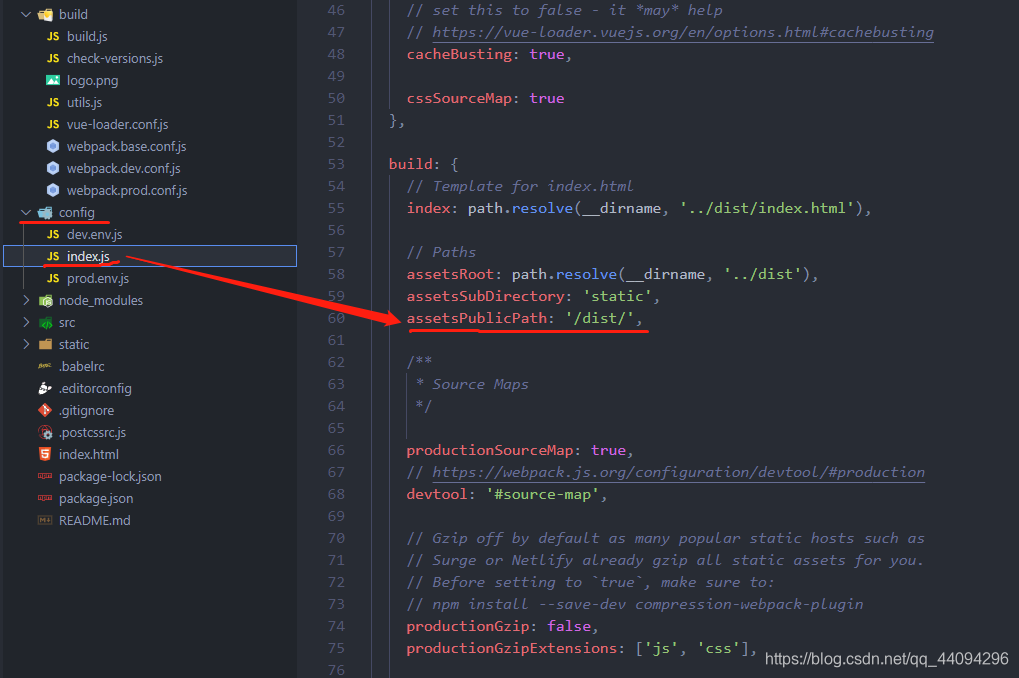Click the static folder icon
Image resolution: width=1019 pixels, height=678 pixels.
point(45,344)
